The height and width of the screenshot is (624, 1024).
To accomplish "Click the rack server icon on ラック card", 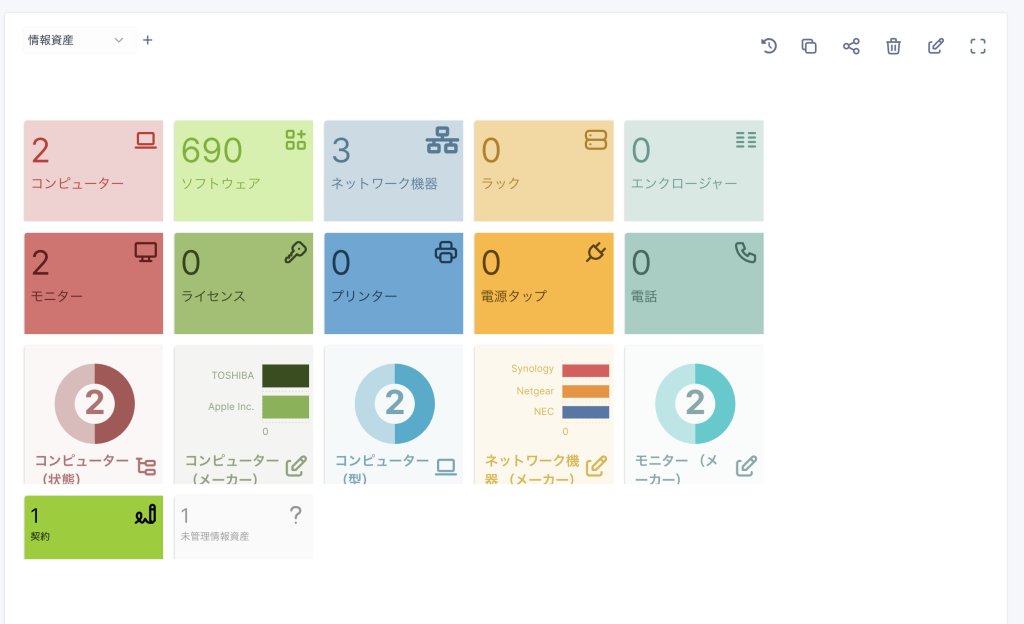I will point(596,141).
